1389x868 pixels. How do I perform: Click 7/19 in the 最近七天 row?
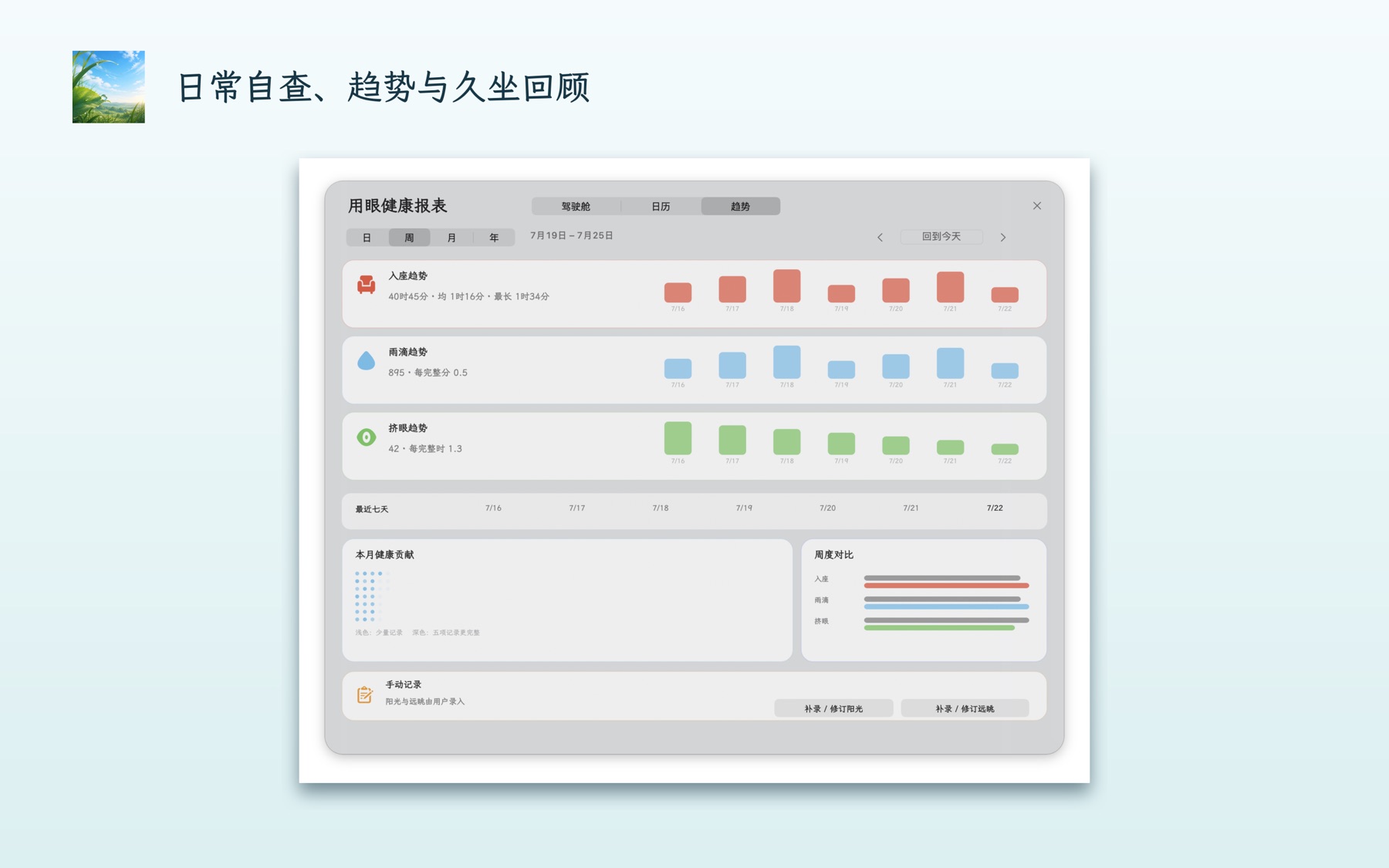744,508
